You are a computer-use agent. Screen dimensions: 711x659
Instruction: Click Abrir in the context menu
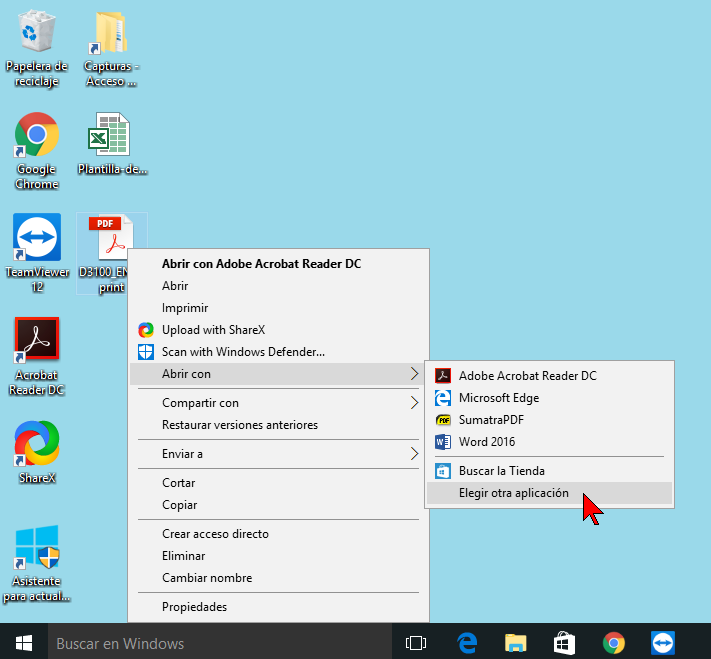[278, 286]
